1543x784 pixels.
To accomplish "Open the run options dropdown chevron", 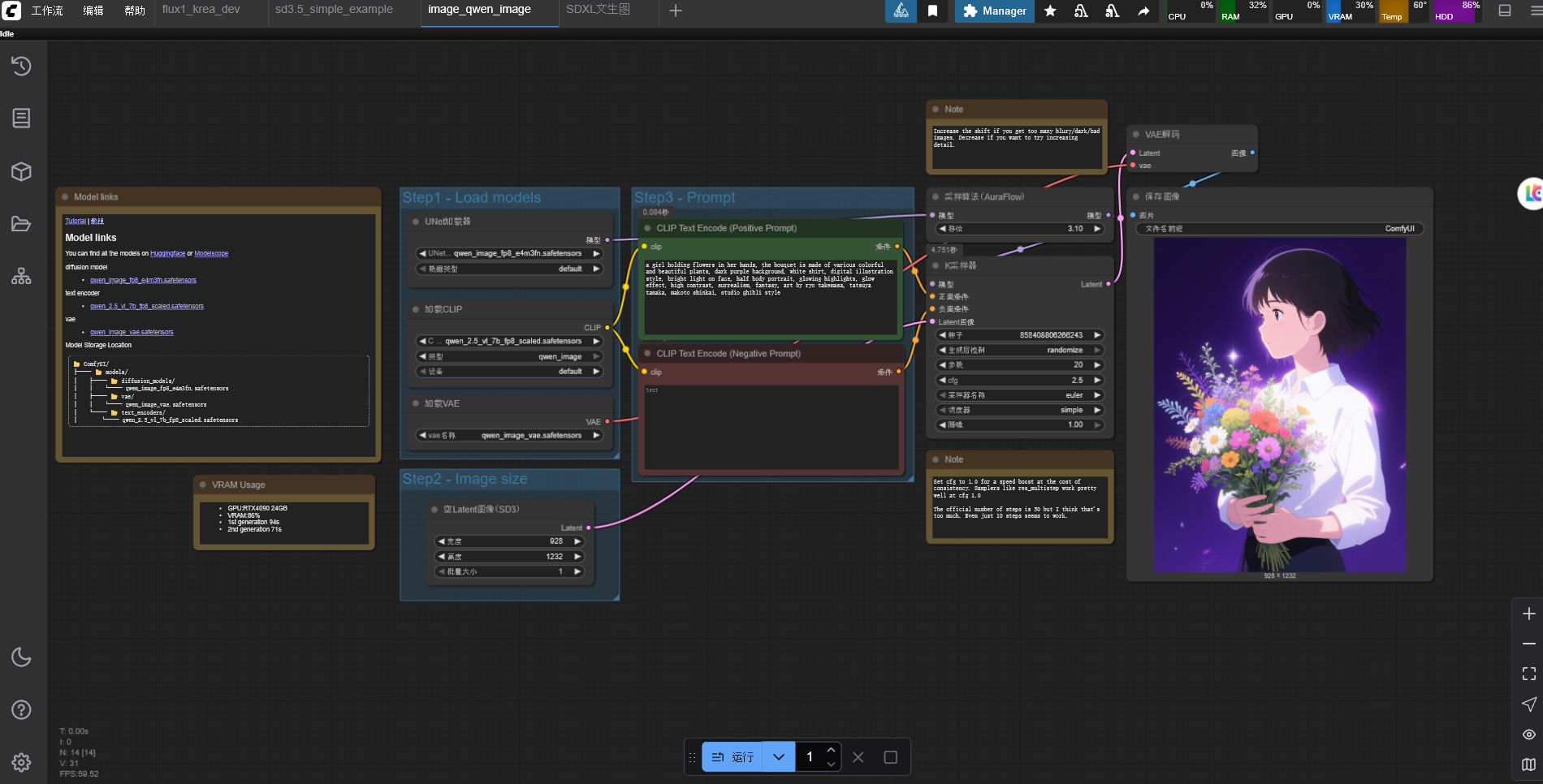I will coord(779,757).
